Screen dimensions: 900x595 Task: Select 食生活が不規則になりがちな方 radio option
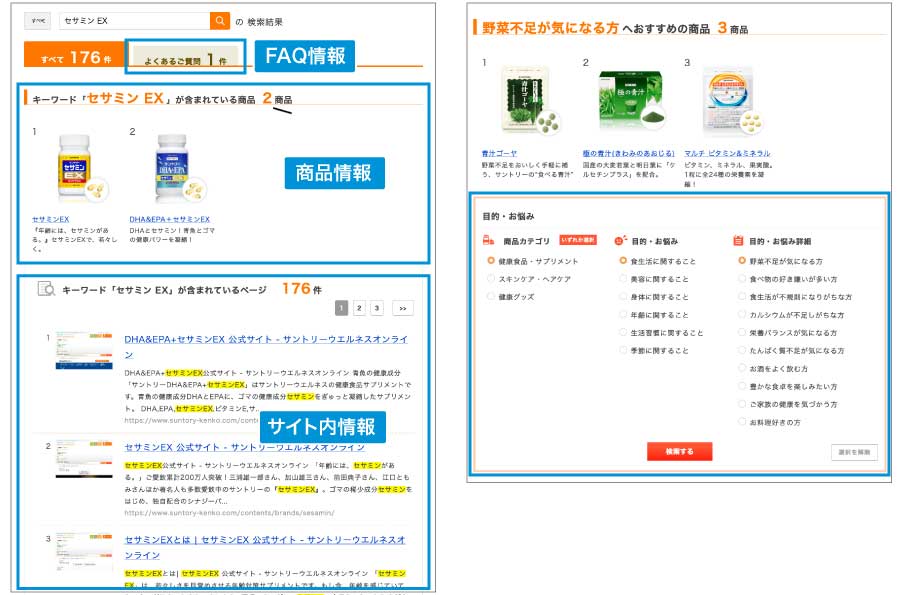click(742, 297)
